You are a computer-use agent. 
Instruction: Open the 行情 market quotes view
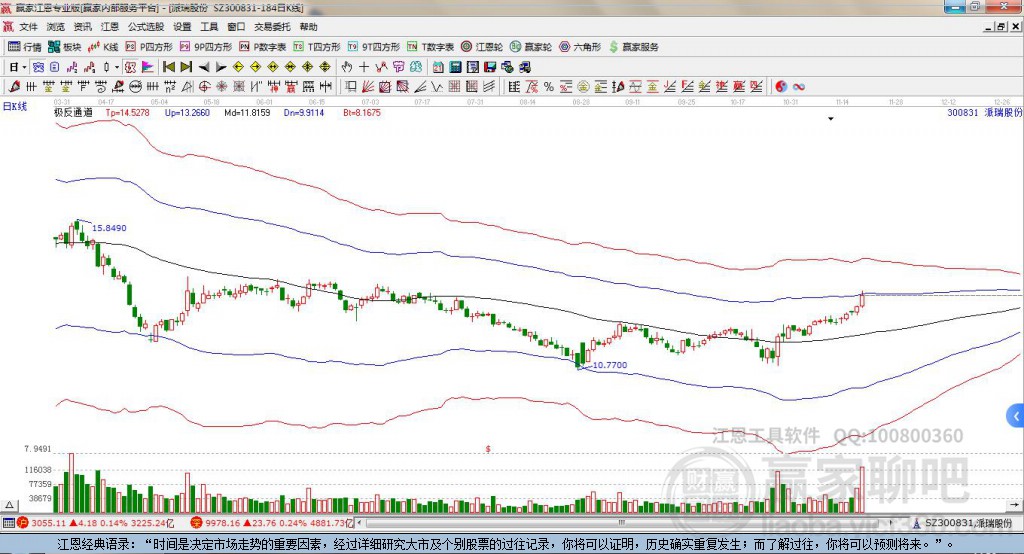pyautogui.click(x=24, y=47)
